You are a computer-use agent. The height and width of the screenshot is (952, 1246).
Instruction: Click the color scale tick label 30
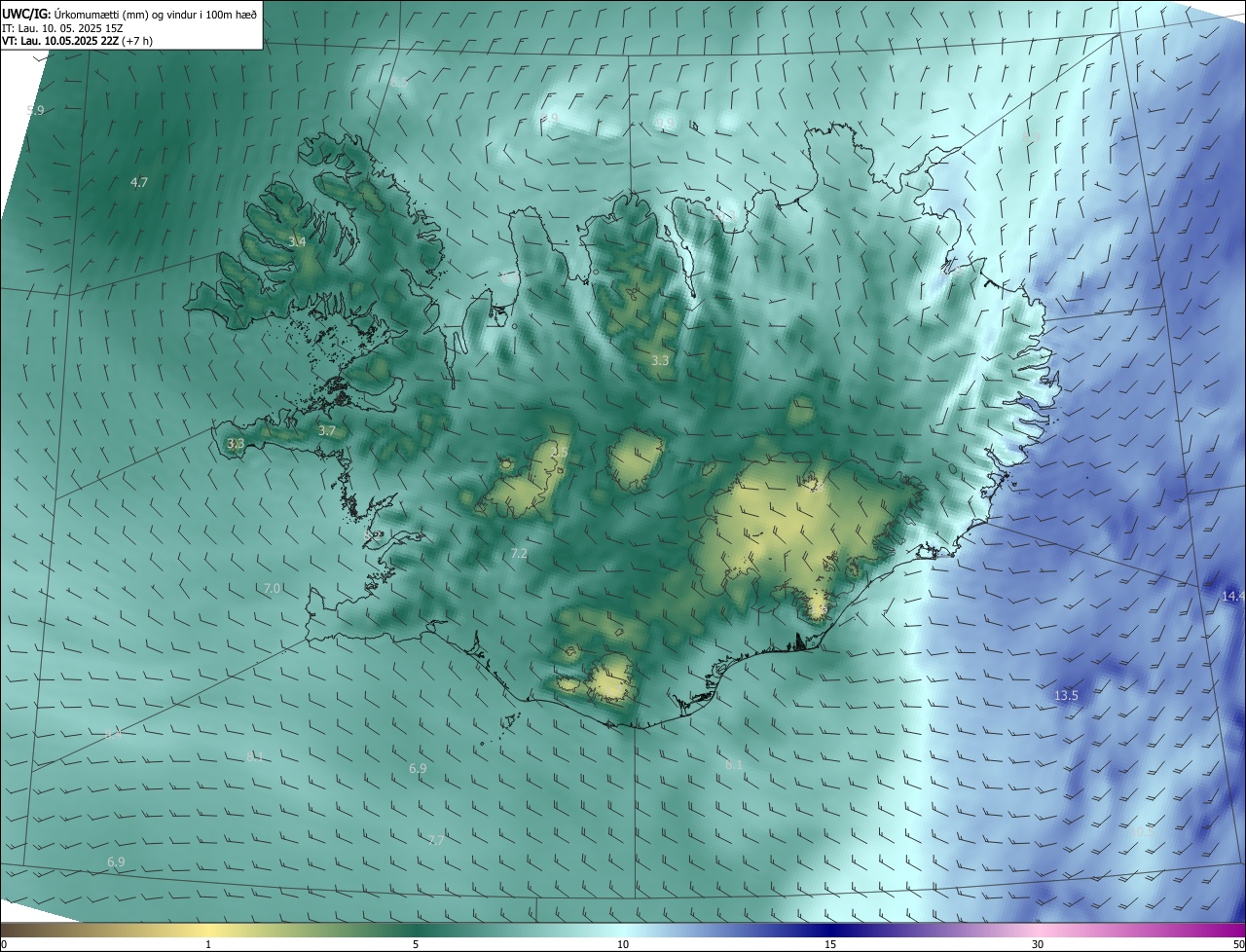(1038, 944)
